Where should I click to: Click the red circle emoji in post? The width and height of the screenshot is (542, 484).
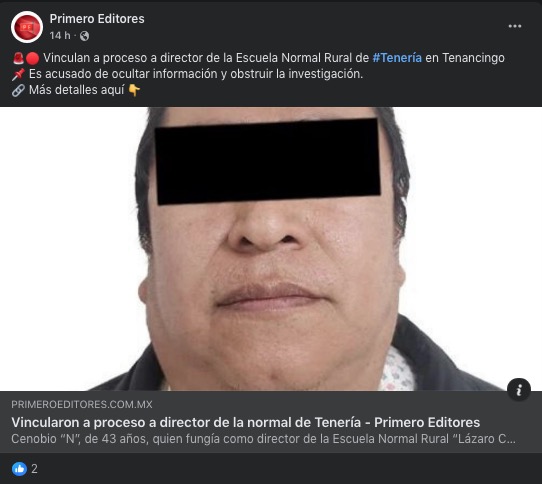click(x=32, y=58)
